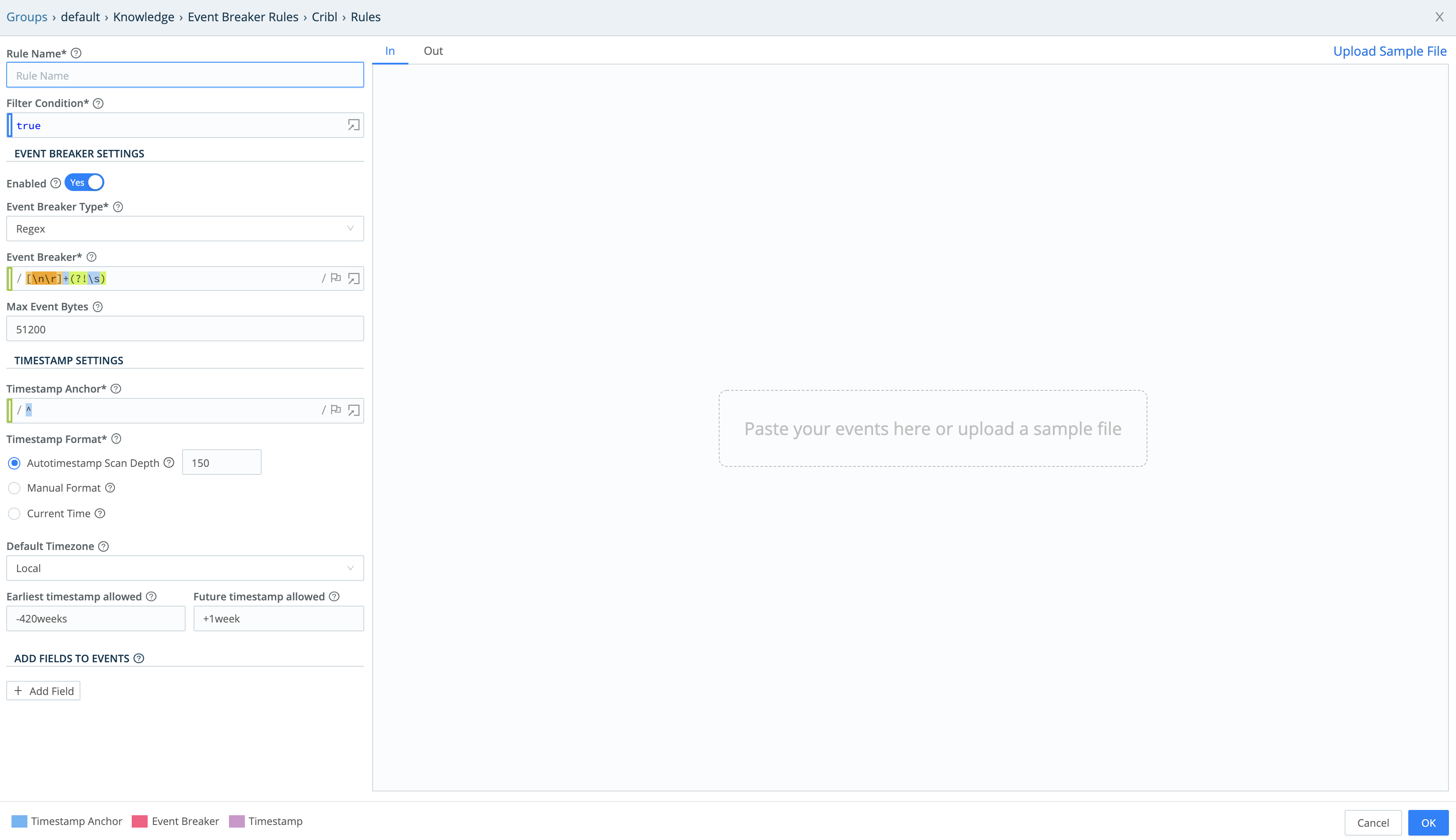Viewport: 1456px width, 840px height.
Task: Go to default in breadcrumb
Action: pos(80,17)
